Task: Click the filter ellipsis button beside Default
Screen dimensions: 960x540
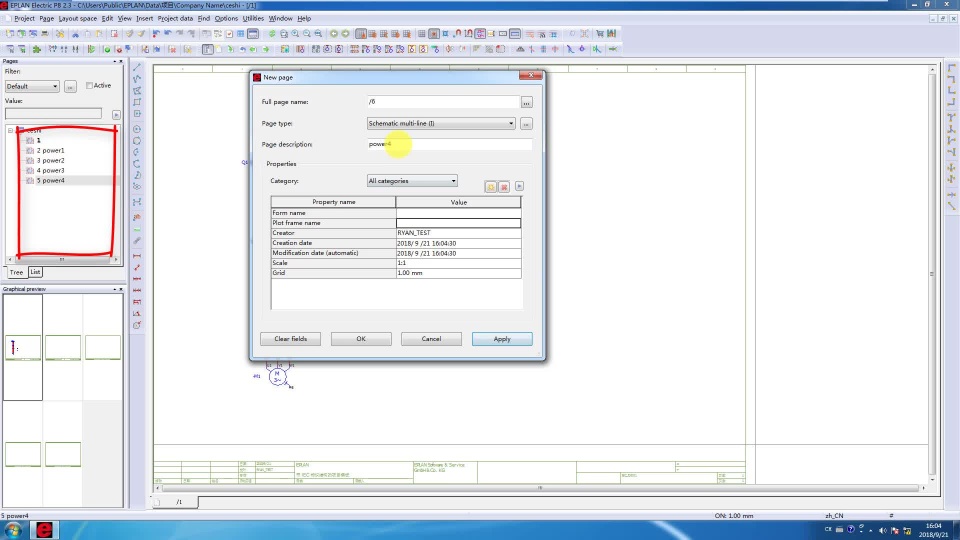Action: pyautogui.click(x=70, y=87)
